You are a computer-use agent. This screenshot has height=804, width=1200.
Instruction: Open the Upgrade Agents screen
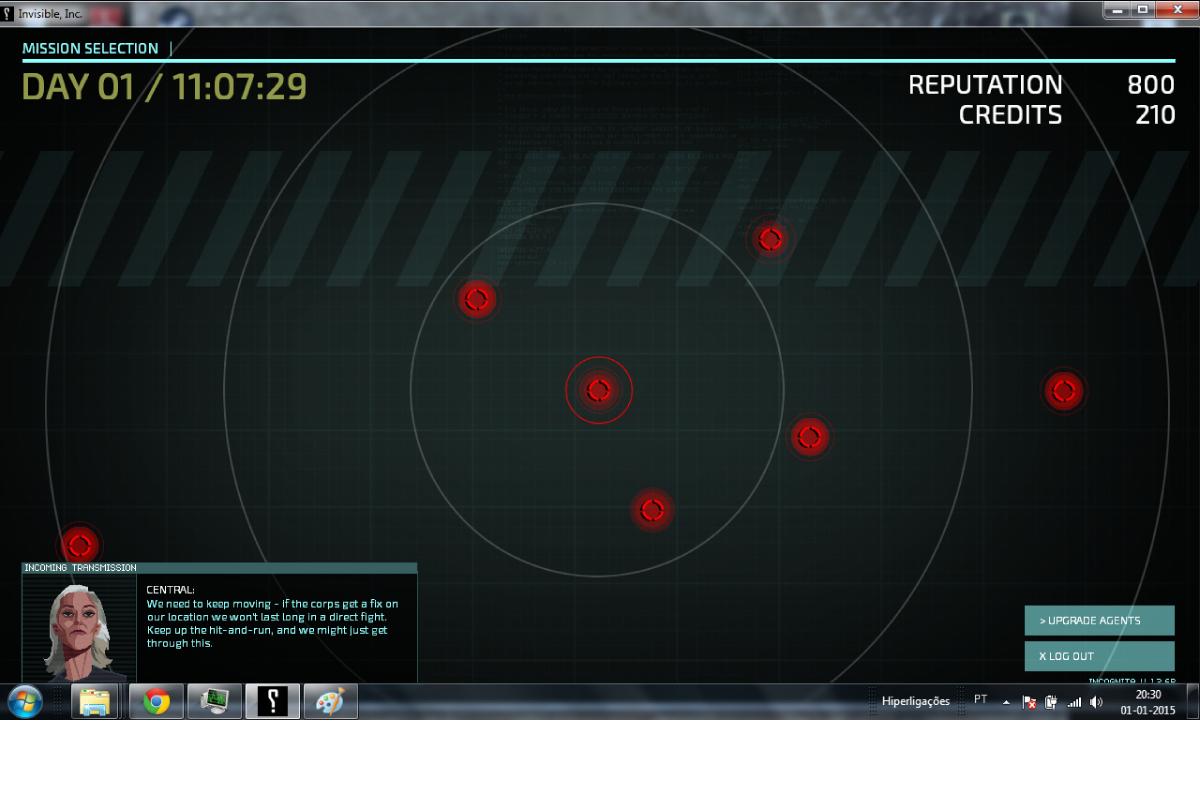tap(1099, 621)
